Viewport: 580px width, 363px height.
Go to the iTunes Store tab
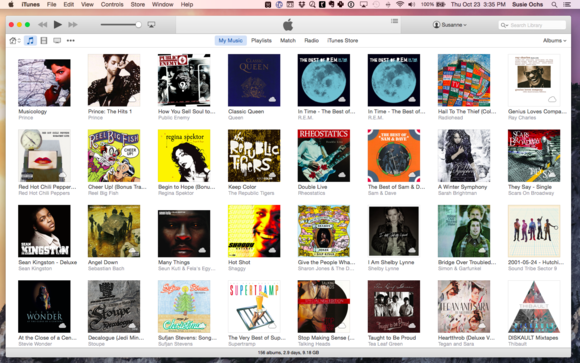(x=343, y=40)
